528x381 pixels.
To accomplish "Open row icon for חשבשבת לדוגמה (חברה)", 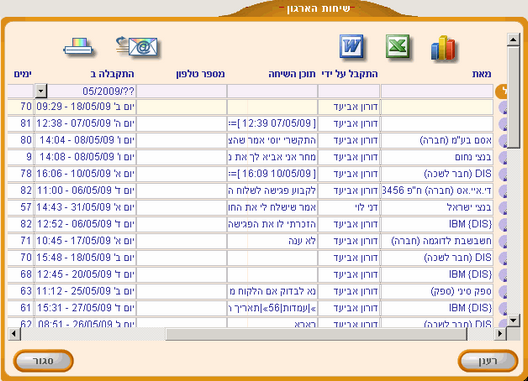I will pos(503,241).
